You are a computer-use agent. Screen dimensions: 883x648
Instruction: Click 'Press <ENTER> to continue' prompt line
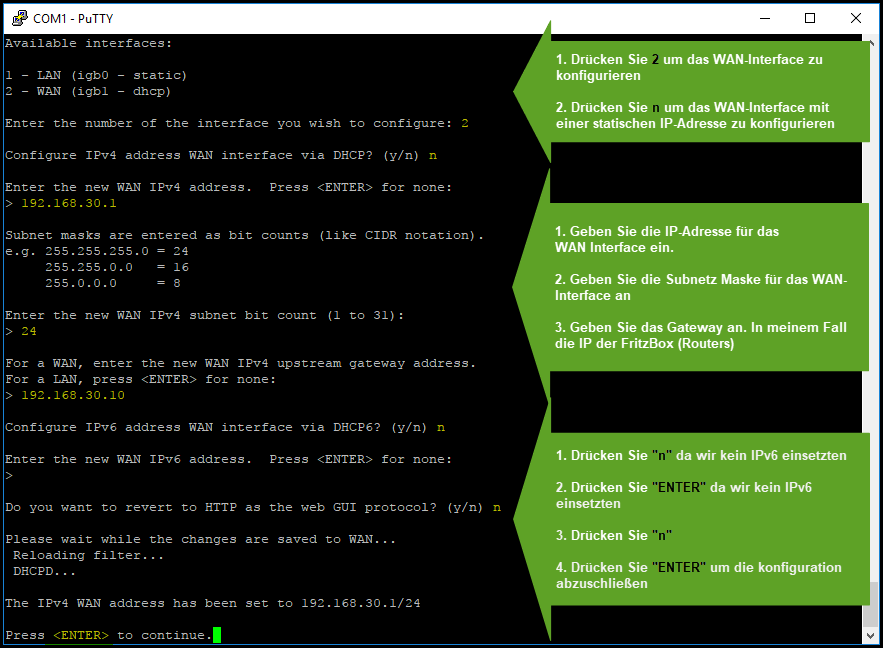108,635
